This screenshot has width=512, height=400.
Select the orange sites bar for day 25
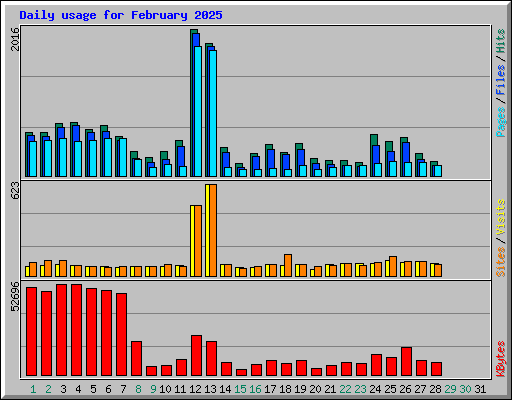coord(393,266)
